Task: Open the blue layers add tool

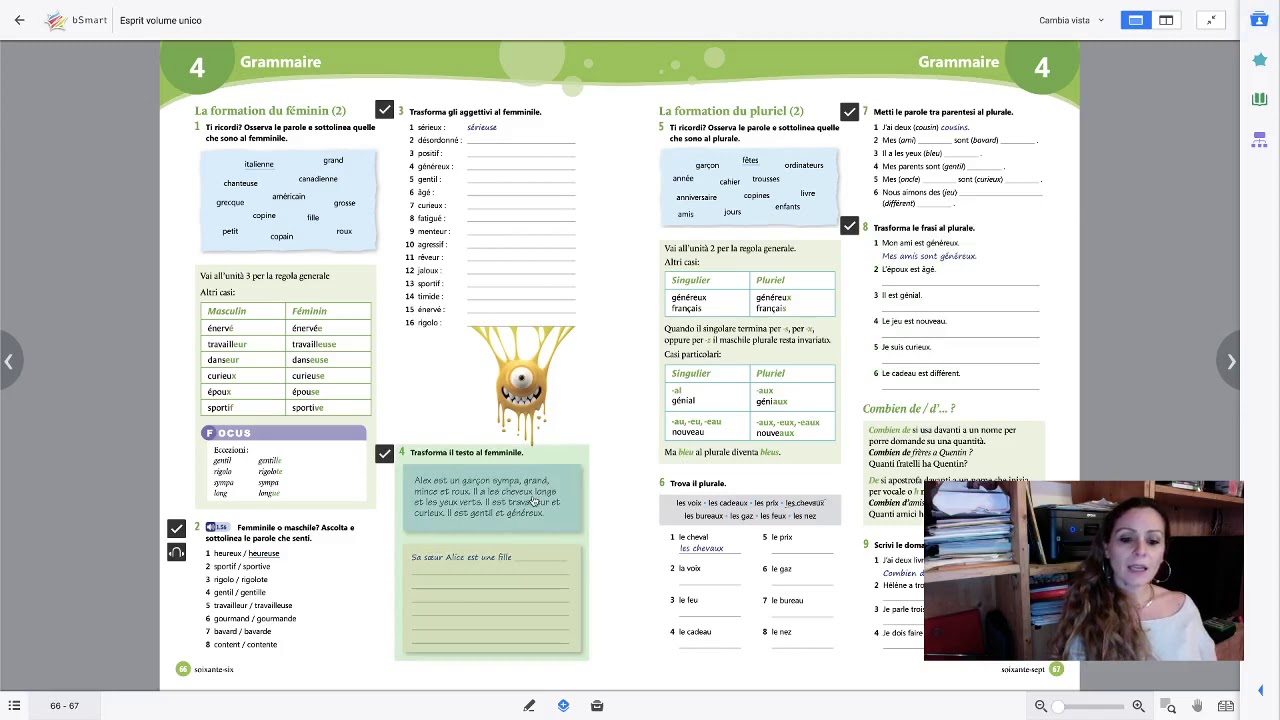Action: click(563, 706)
